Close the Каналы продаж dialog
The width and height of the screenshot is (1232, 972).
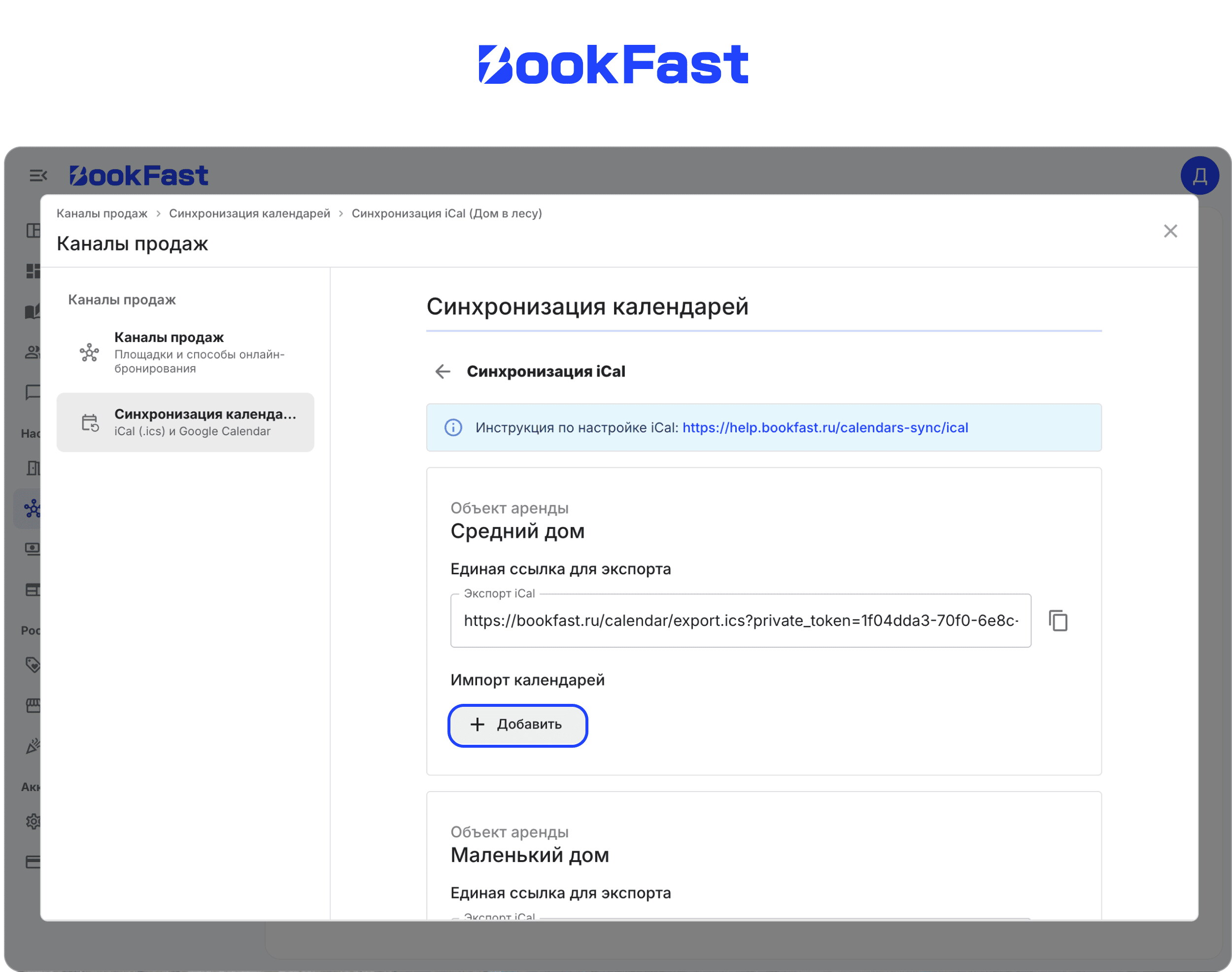(x=1170, y=231)
